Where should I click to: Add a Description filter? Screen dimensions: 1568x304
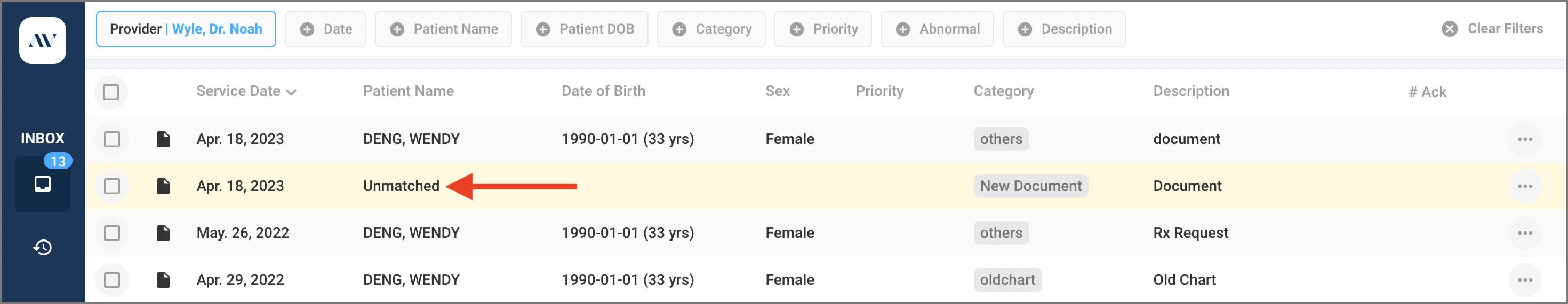pos(1064,29)
